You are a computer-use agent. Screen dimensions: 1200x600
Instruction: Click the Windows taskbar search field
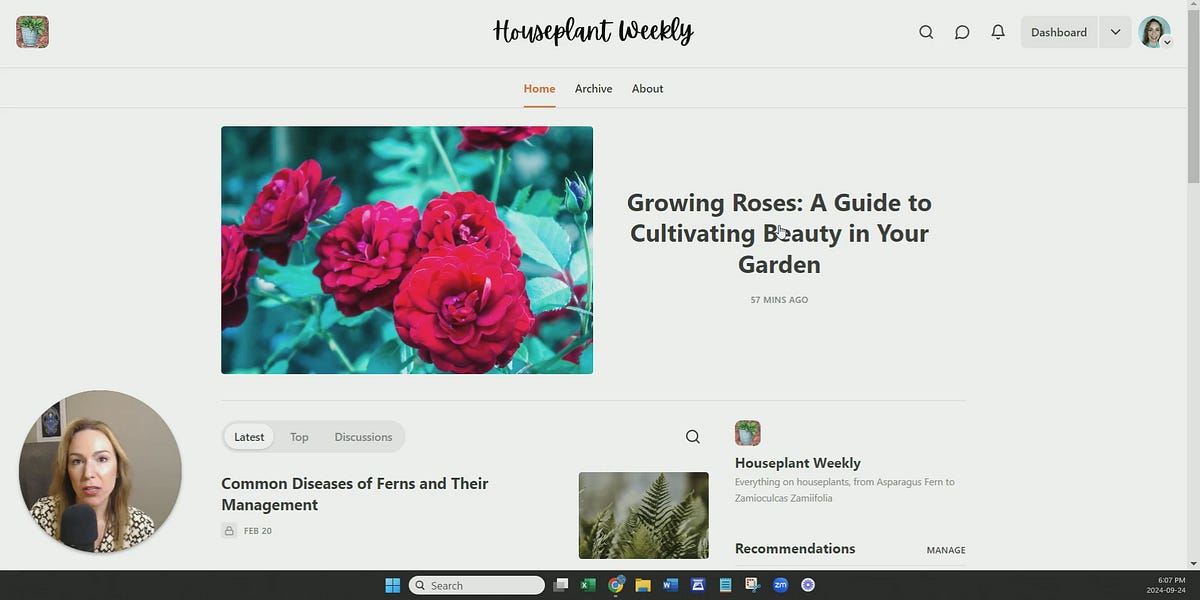click(476, 585)
